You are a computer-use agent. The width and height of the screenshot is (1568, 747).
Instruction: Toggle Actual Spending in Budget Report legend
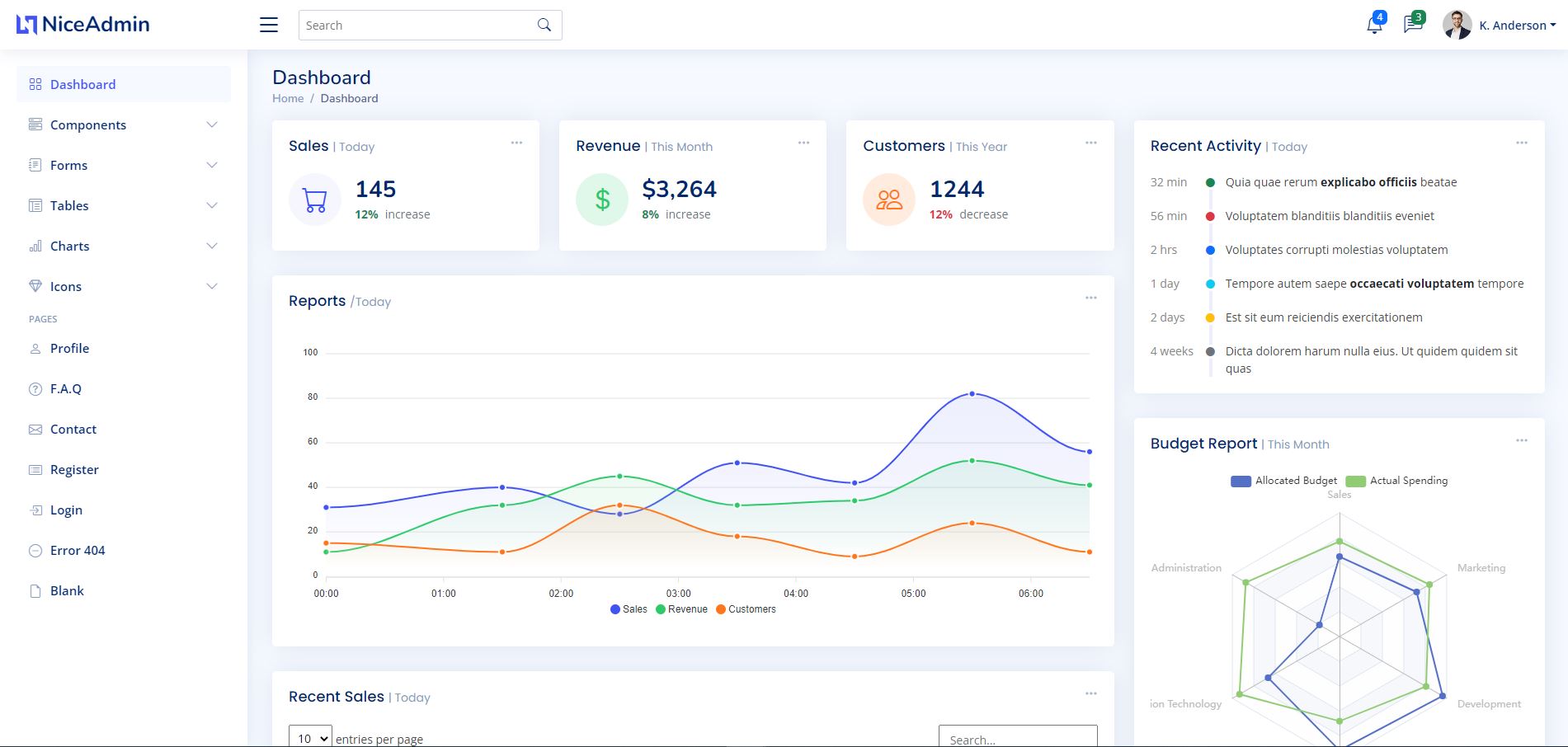coord(1396,481)
